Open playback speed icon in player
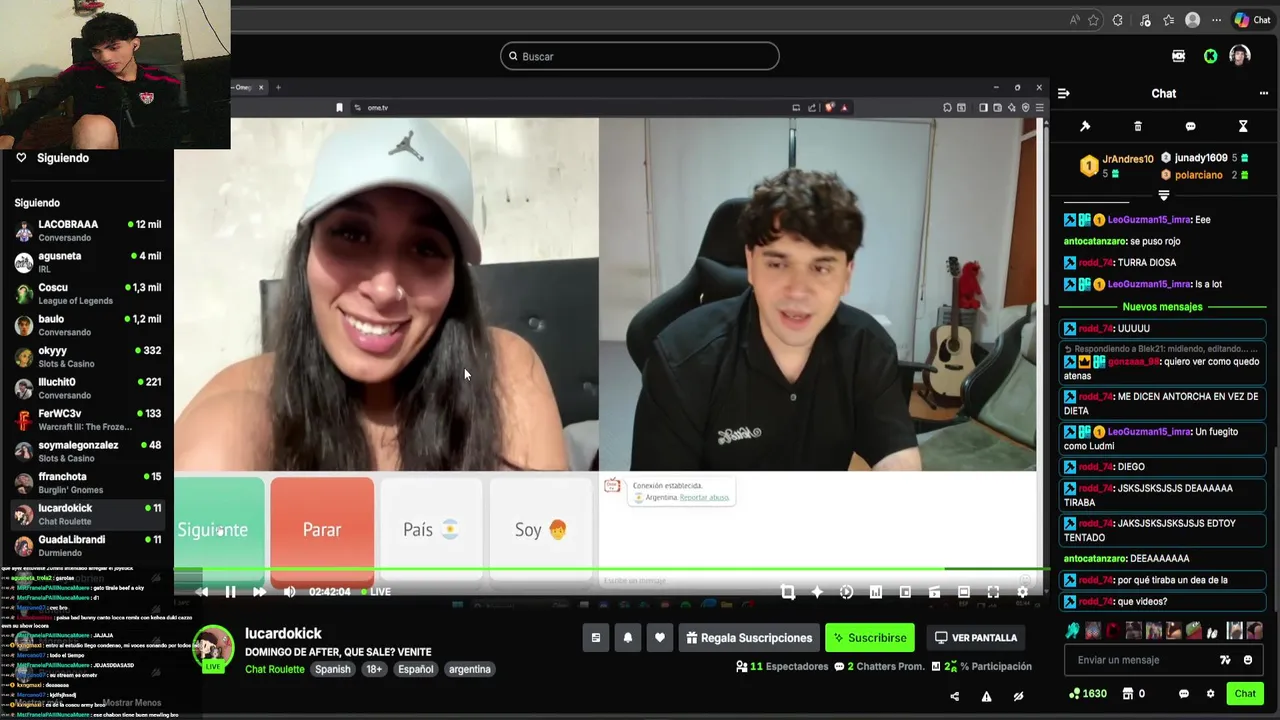 tap(846, 592)
